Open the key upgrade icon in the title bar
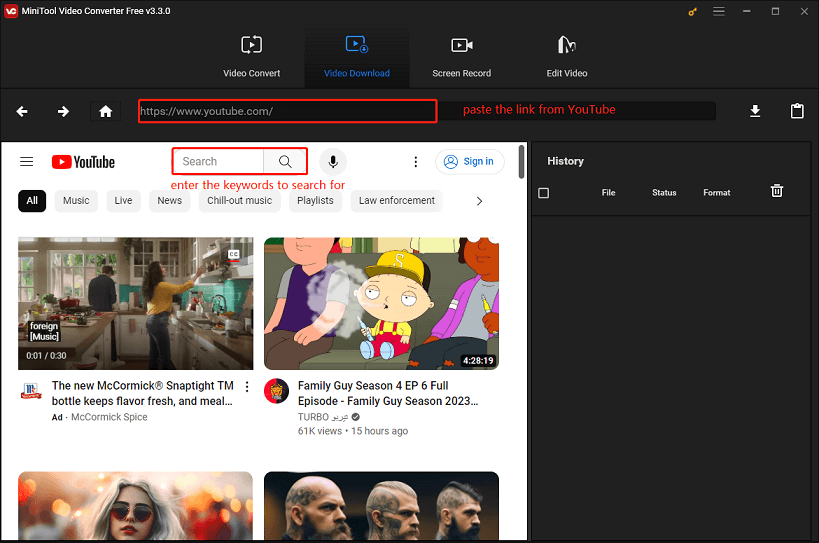Screen dimensions: 819x543 click(x=693, y=11)
